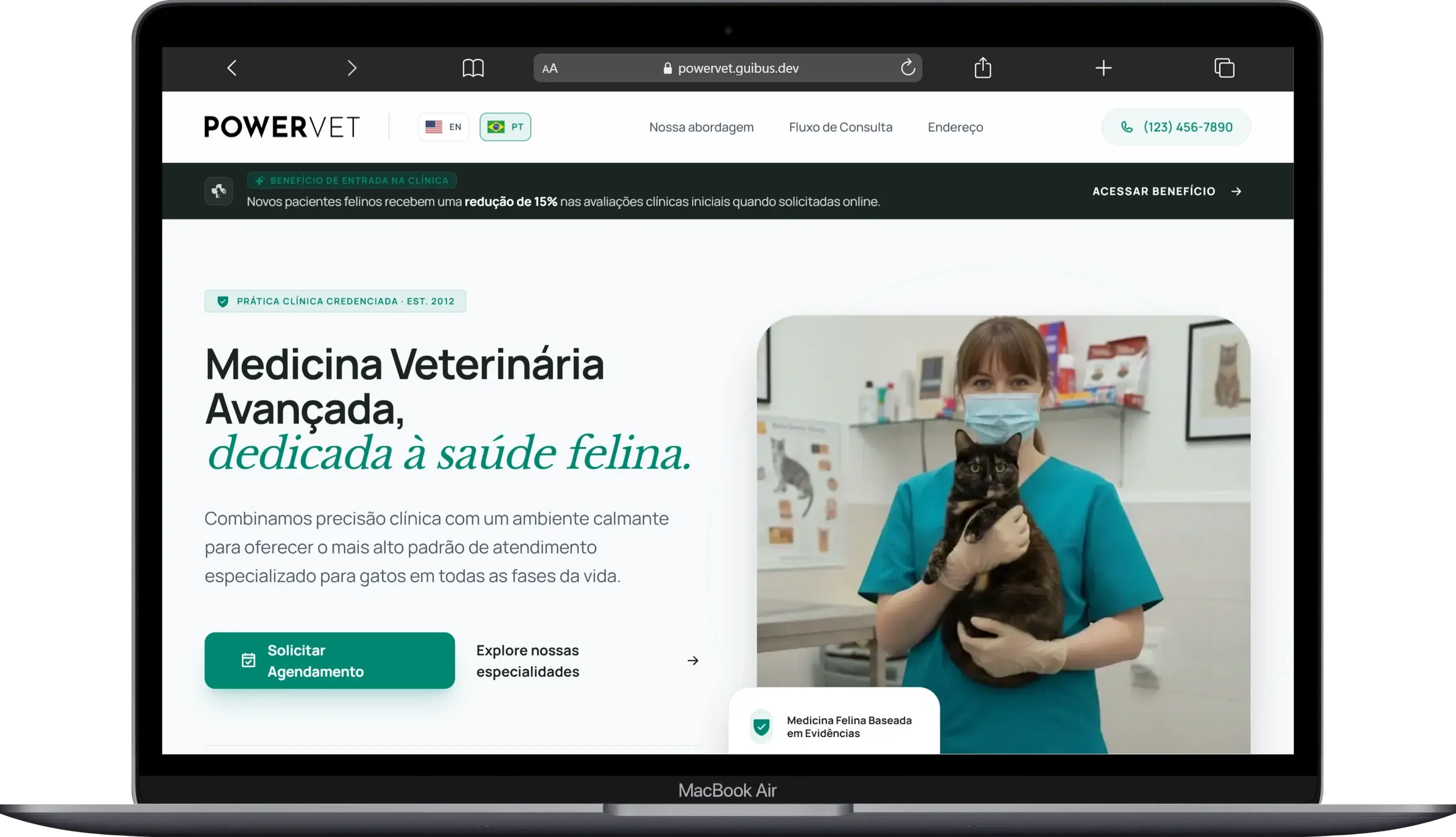Open the Nossa abordagem menu item
The width and height of the screenshot is (1456, 837).
point(701,127)
